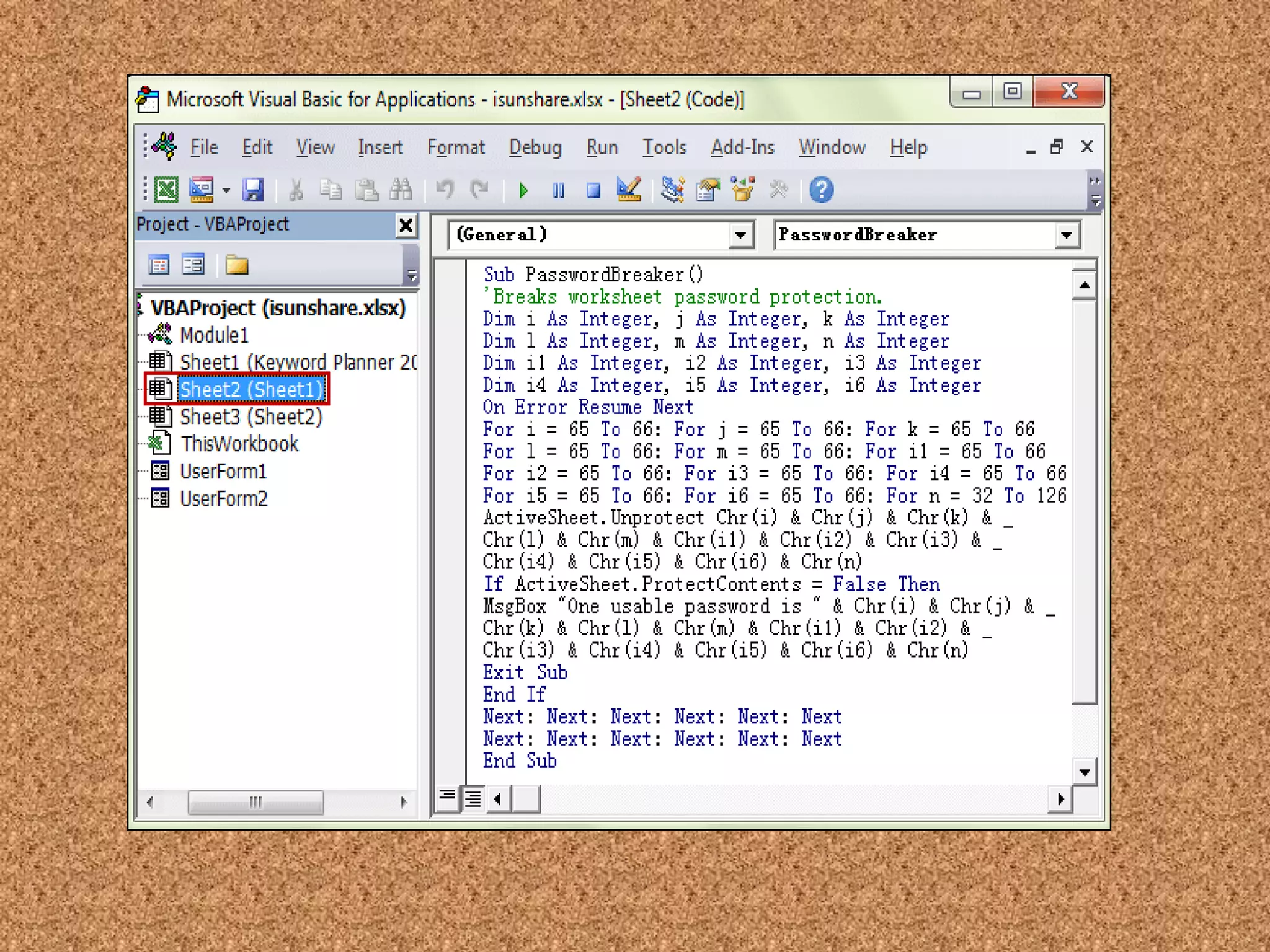Image resolution: width=1270 pixels, height=952 pixels.
Task: Select Module1 in project tree
Action: (213, 335)
